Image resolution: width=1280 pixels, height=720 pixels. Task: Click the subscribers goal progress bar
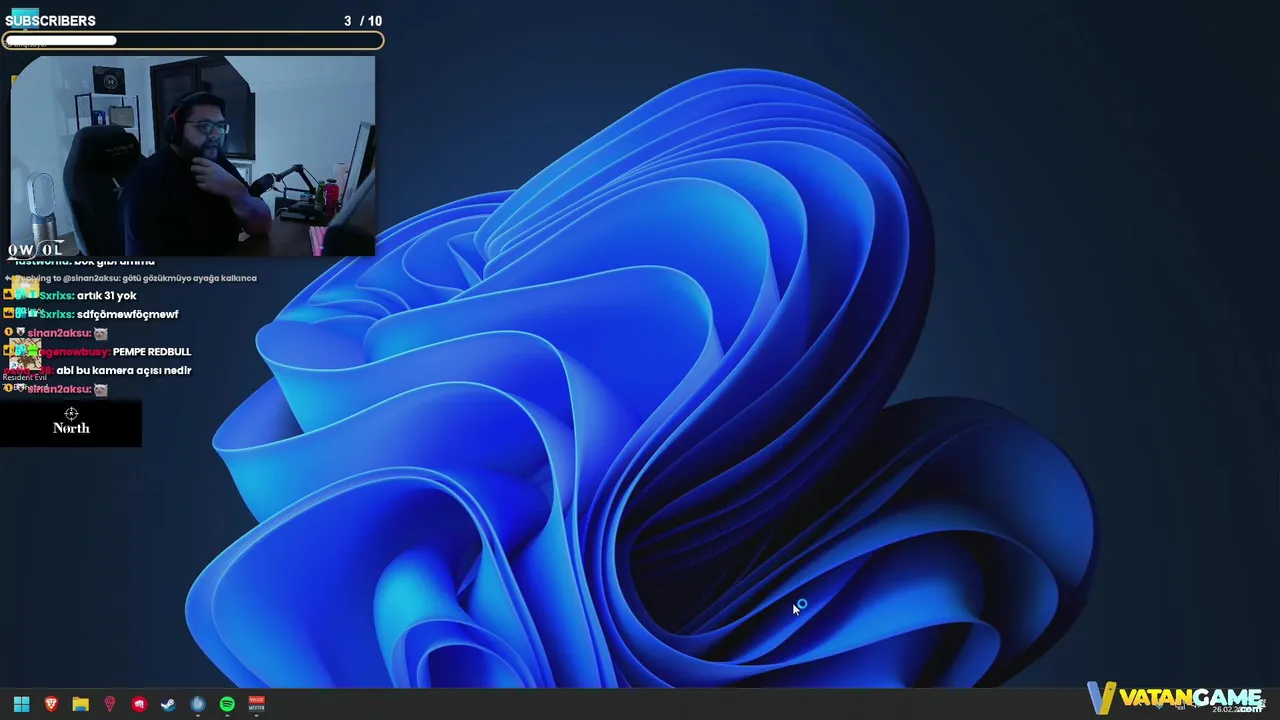point(193,41)
